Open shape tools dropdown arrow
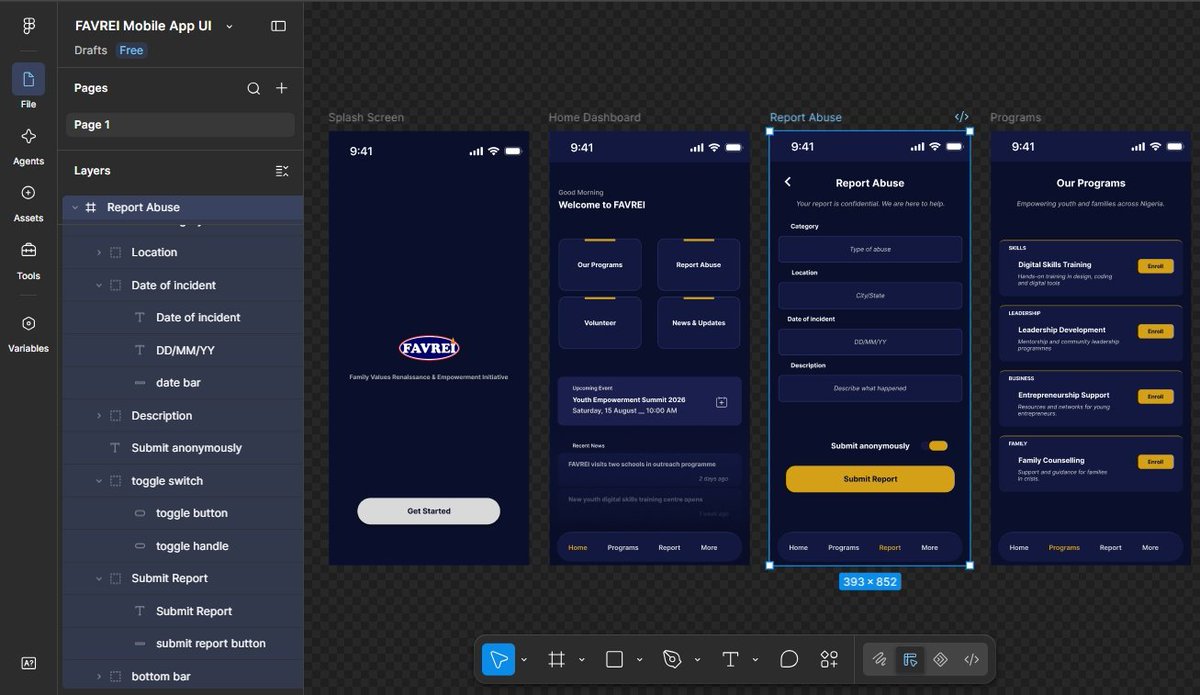Viewport: 1200px width, 695px height. click(639, 660)
